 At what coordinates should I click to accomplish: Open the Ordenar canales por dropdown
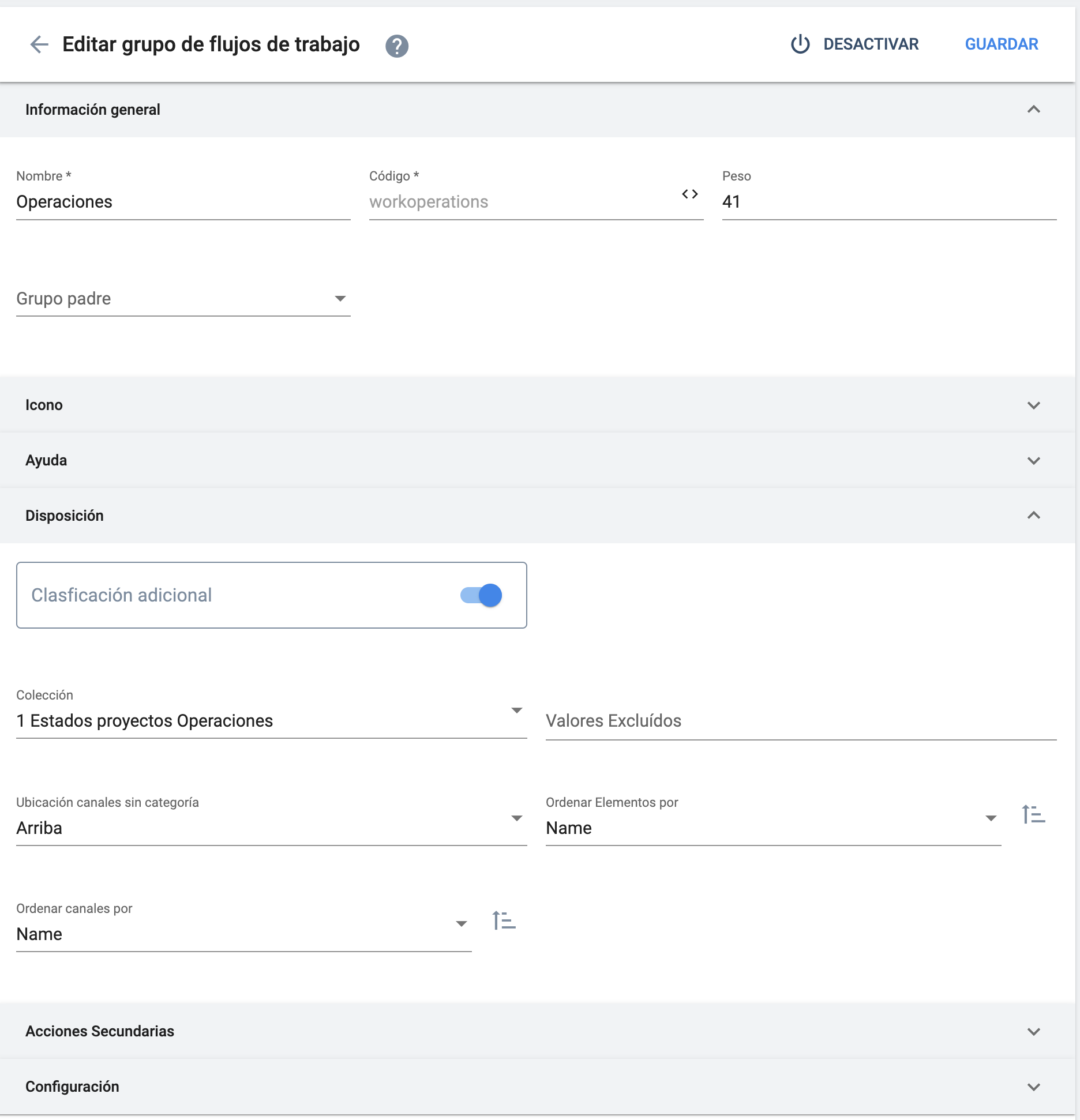243,934
